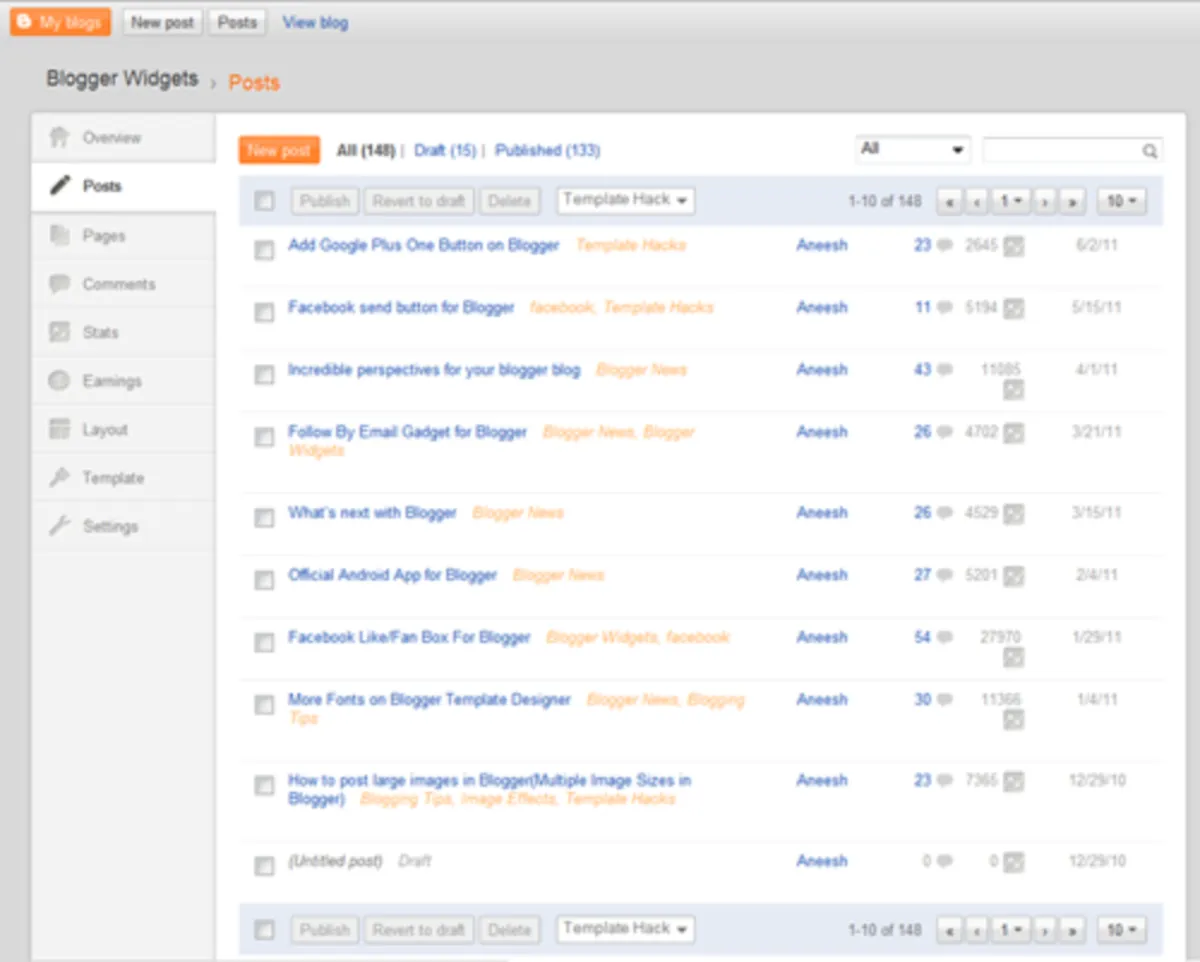Select checkbox for Official Android App post
The image size is (1200, 962).
click(264, 581)
